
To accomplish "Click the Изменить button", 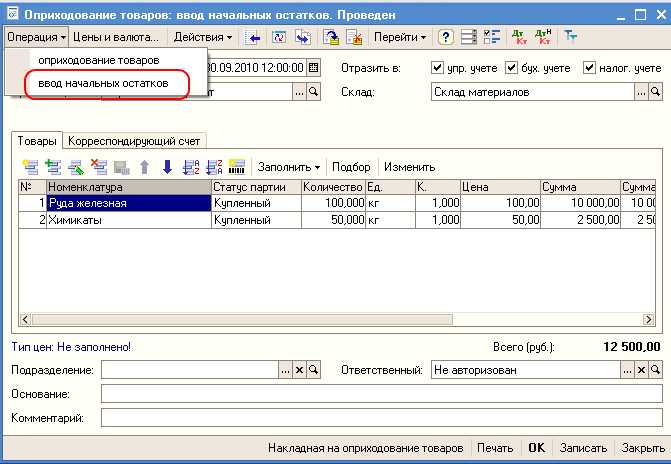I will point(409,167).
